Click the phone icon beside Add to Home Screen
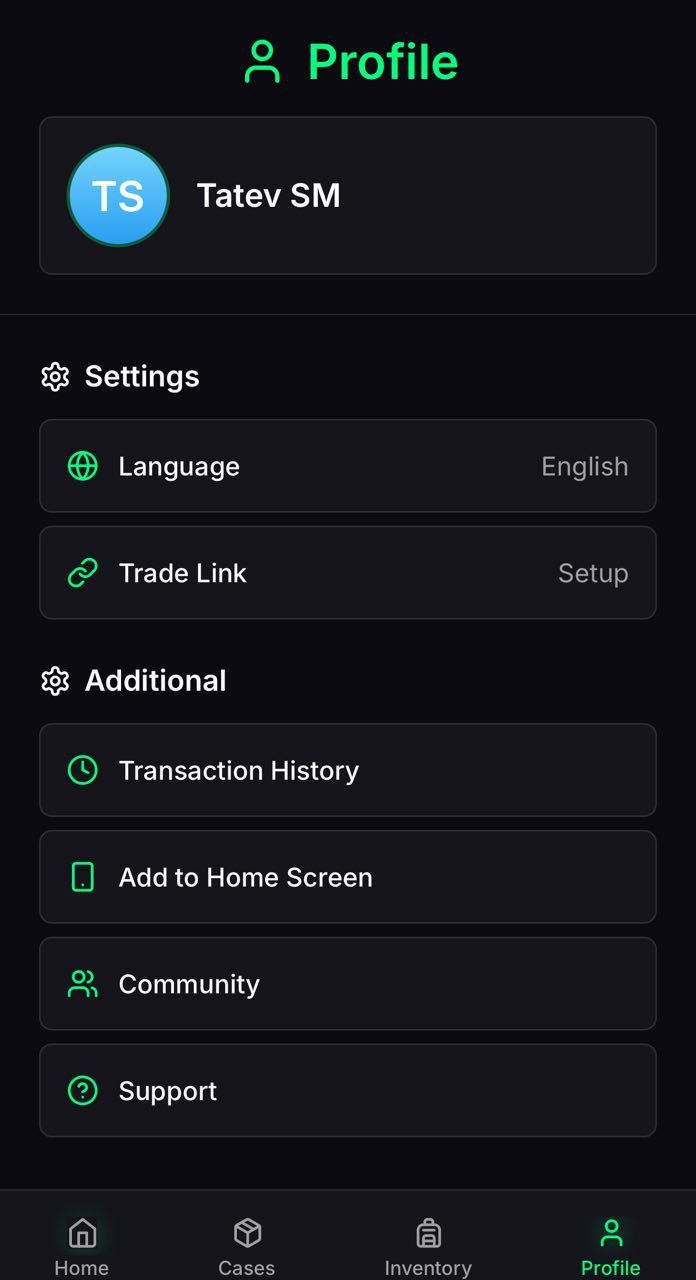 (83, 877)
